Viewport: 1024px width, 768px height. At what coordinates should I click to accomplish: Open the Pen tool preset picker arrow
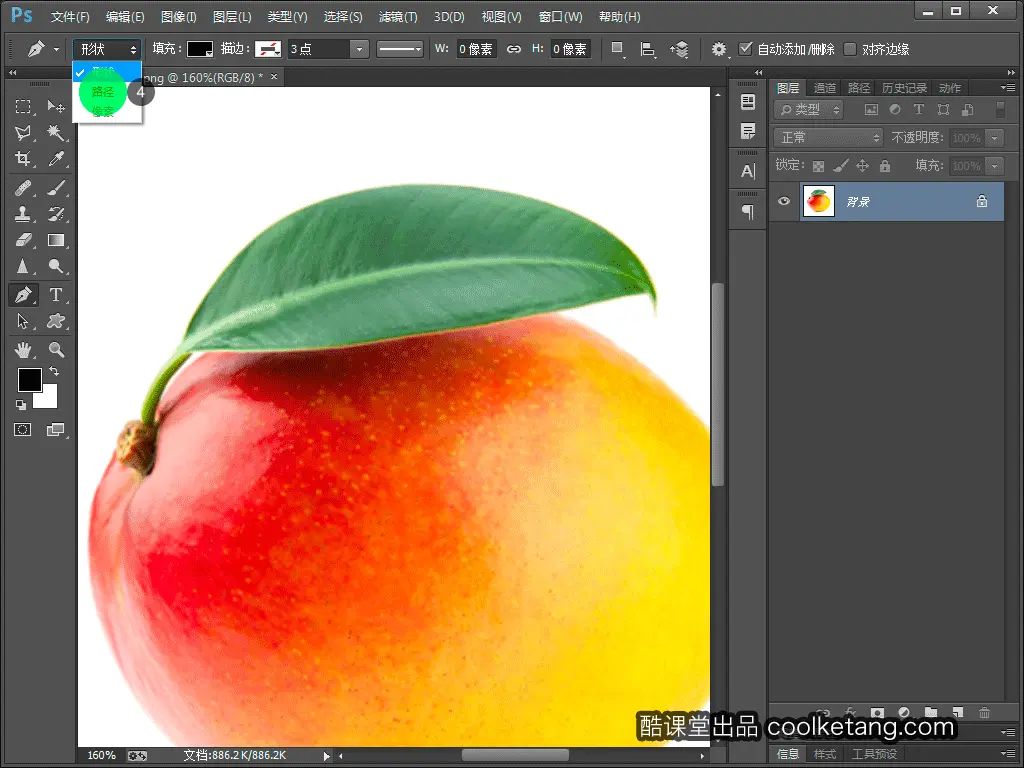(56, 49)
